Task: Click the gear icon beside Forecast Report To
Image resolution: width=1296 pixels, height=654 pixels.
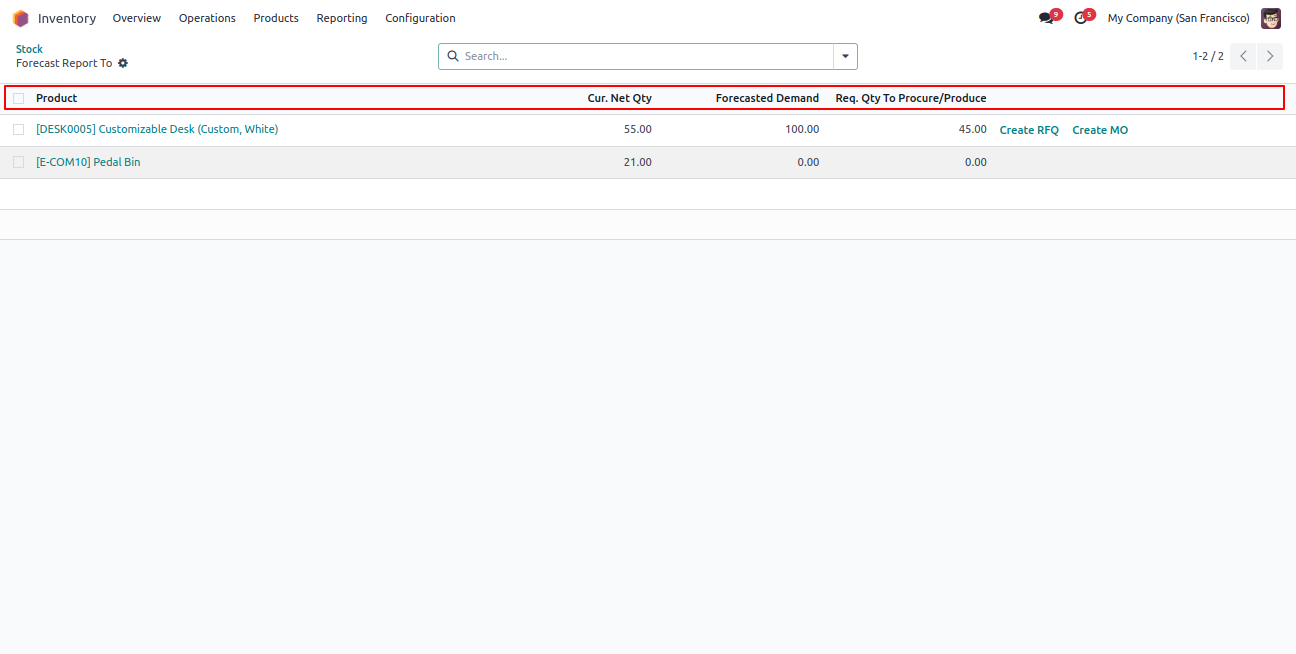Action: pos(123,63)
